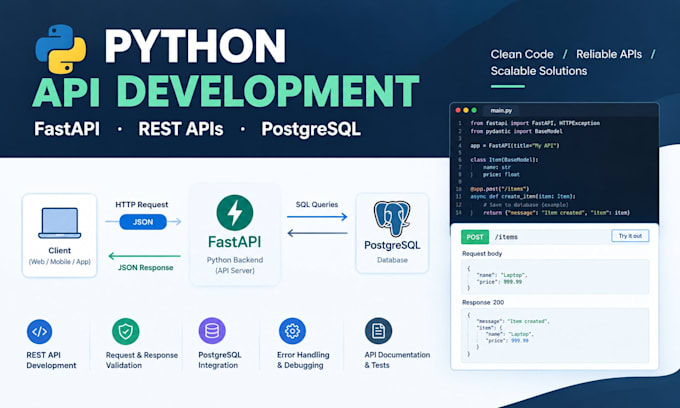
Task: Click the REST API Development code icon
Action: [x=39, y=332]
